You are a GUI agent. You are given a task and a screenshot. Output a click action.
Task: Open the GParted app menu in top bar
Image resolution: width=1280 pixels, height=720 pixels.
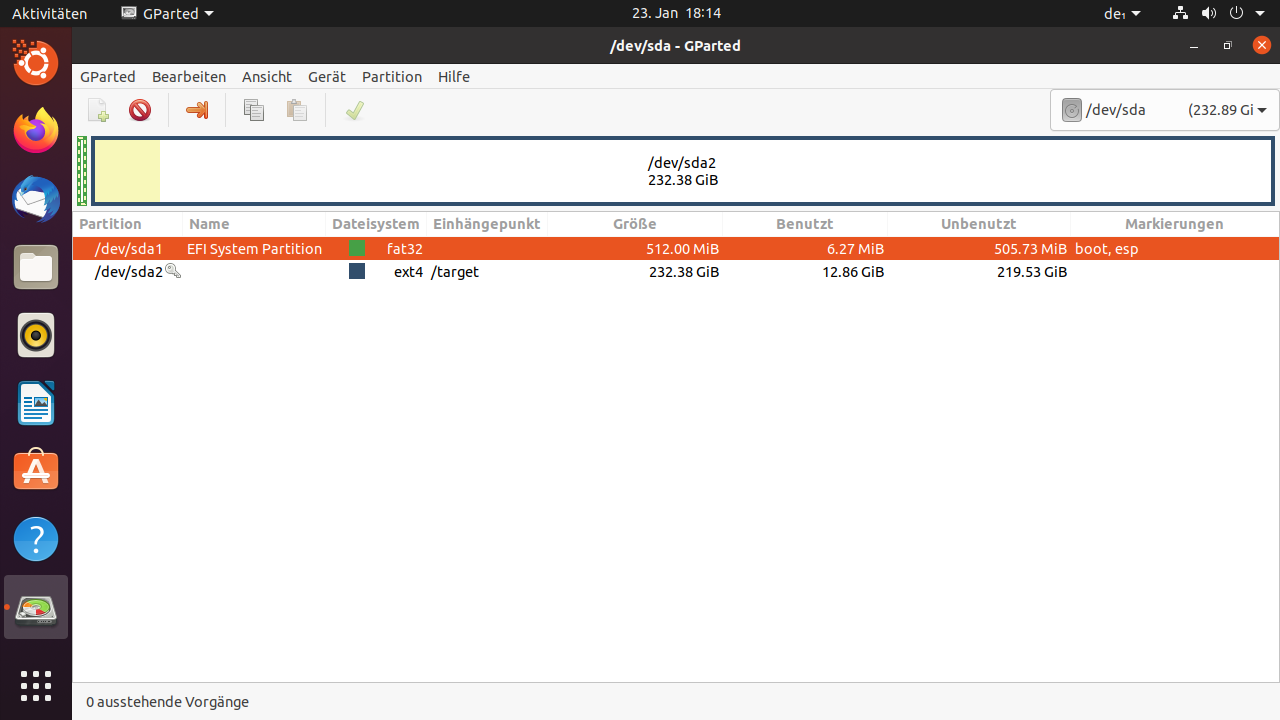tap(167, 13)
